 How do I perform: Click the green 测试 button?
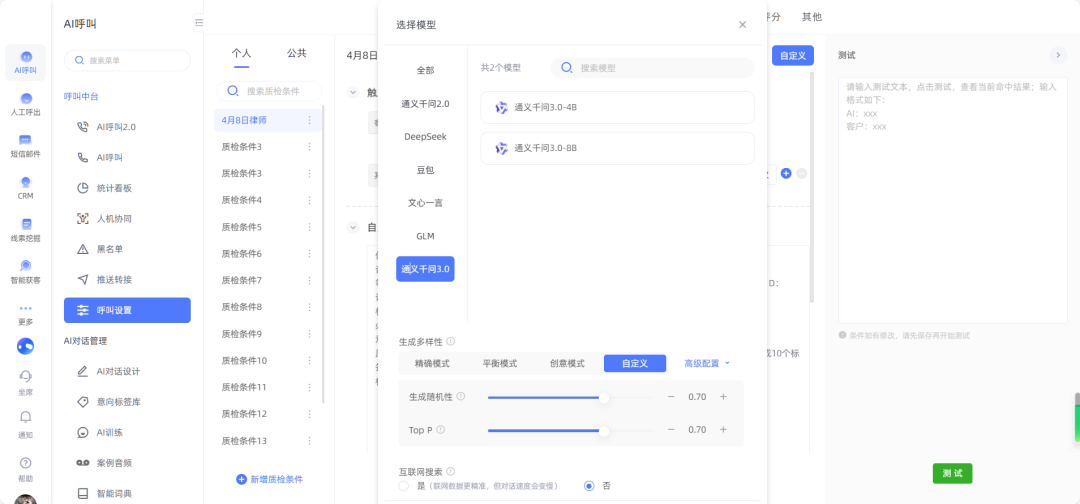[952, 473]
